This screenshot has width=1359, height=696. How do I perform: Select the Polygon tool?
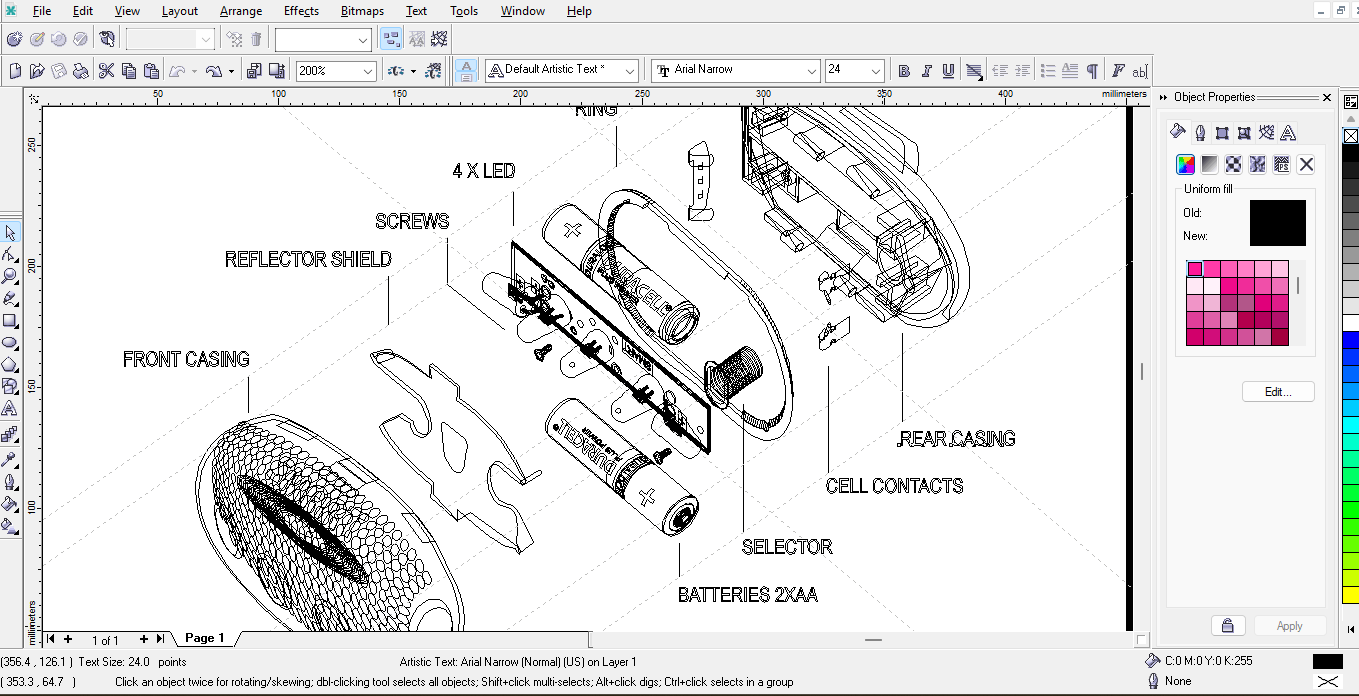tap(10, 365)
